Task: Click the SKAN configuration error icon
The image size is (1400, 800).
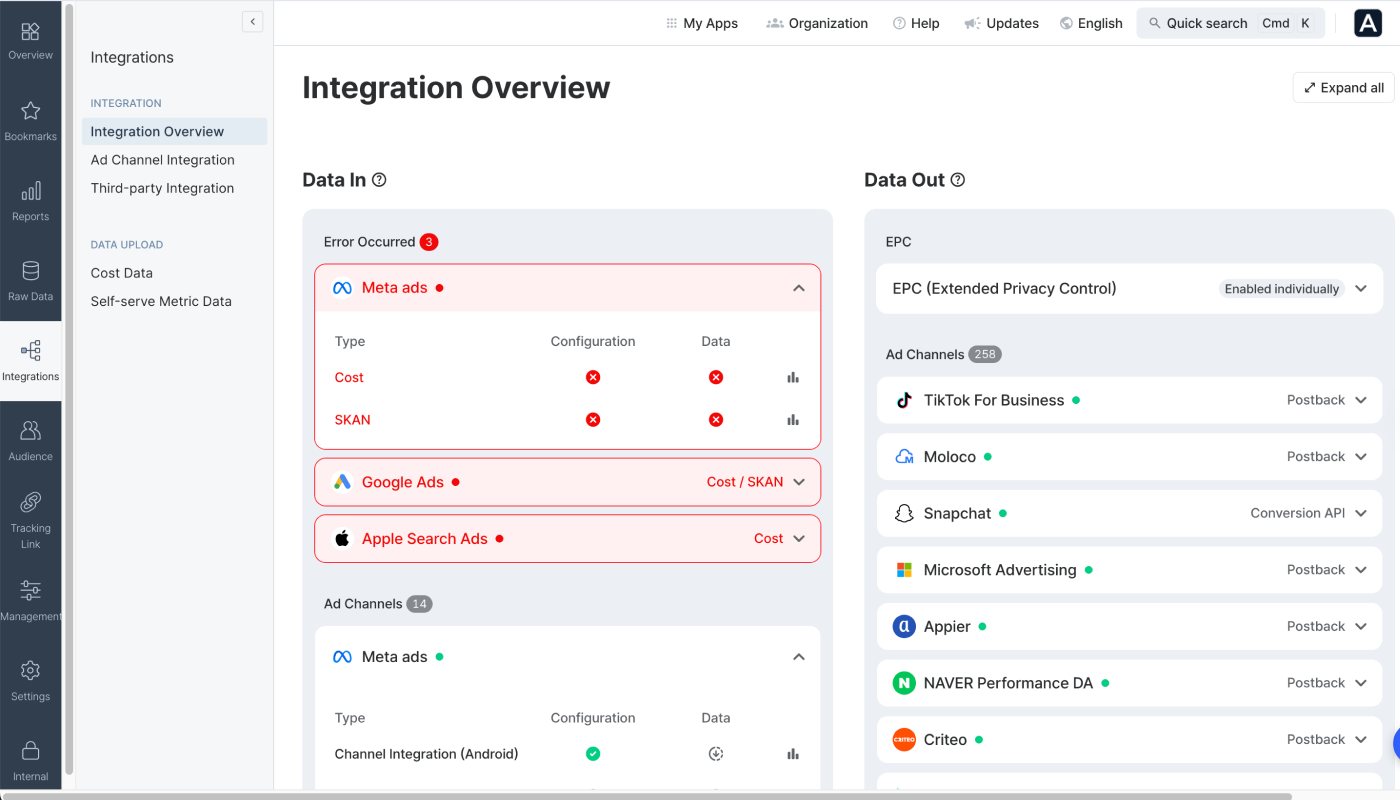Action: click(593, 420)
